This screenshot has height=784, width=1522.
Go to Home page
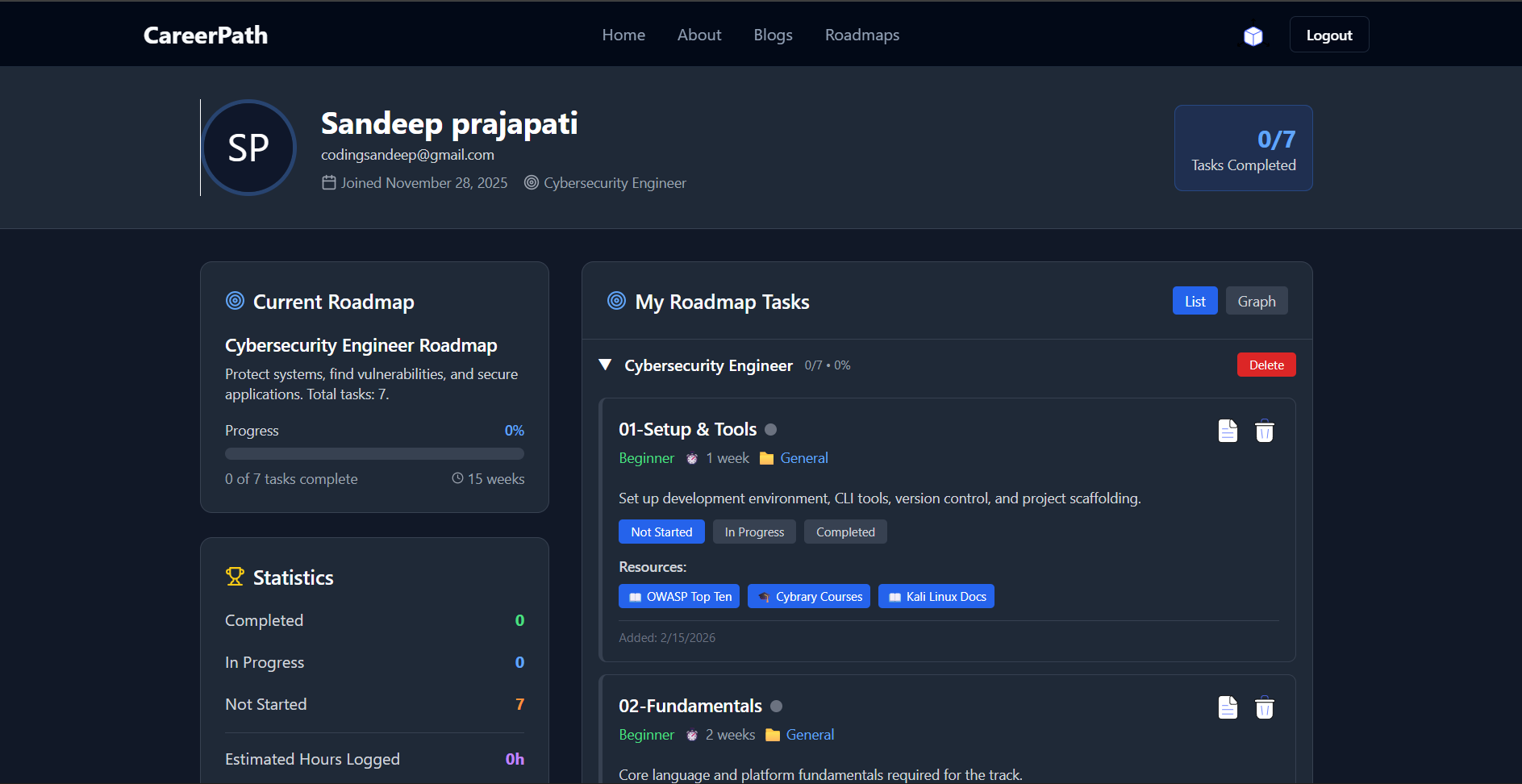pyautogui.click(x=623, y=35)
